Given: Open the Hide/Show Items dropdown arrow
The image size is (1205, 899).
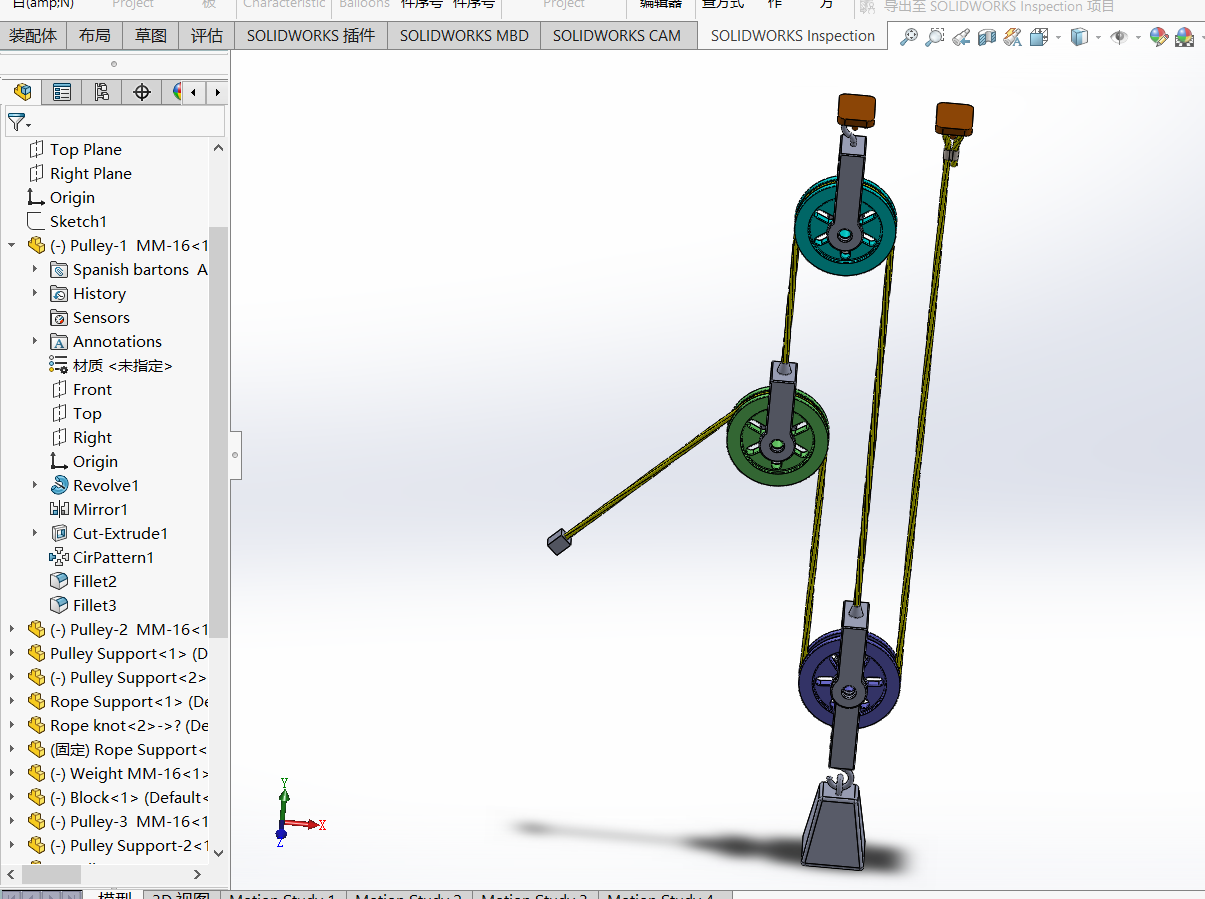Looking at the screenshot, I should (1138, 37).
